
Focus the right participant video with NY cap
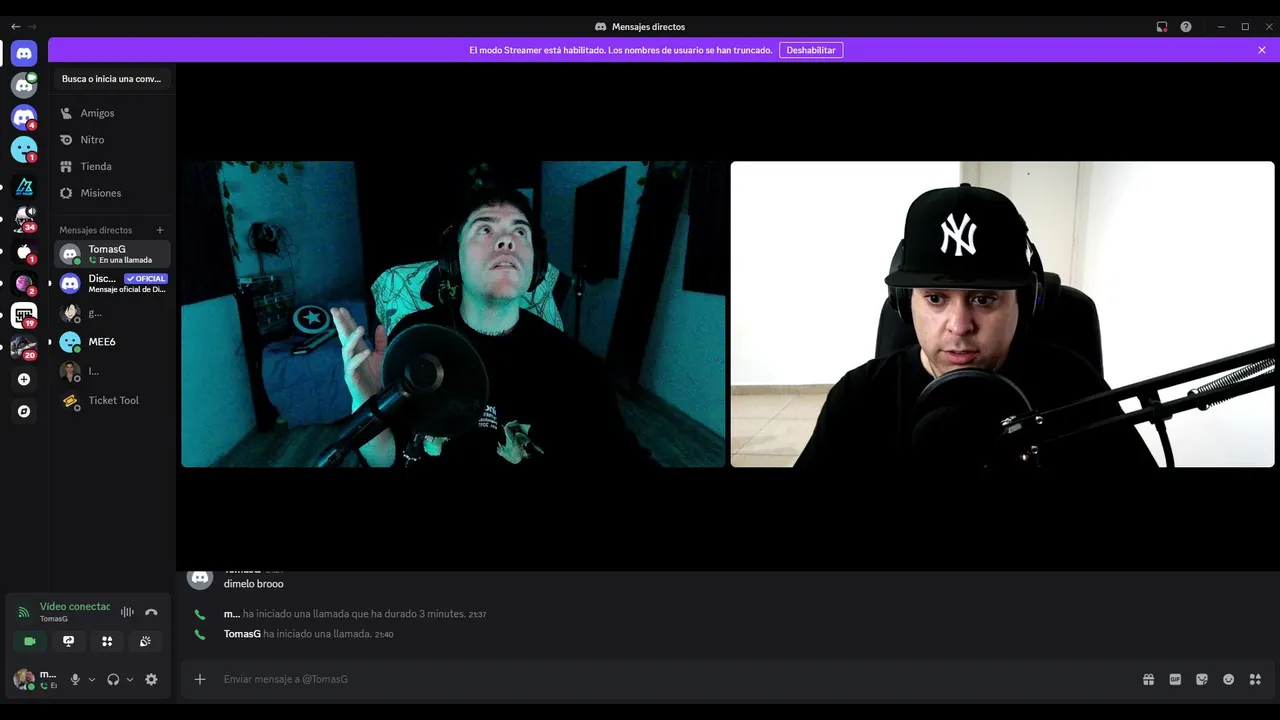pos(1002,314)
